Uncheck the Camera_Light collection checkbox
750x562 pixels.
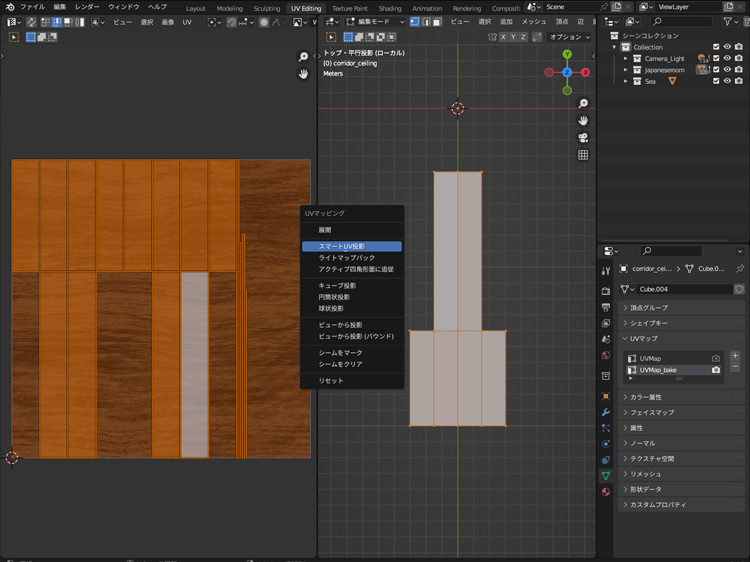tap(716, 58)
